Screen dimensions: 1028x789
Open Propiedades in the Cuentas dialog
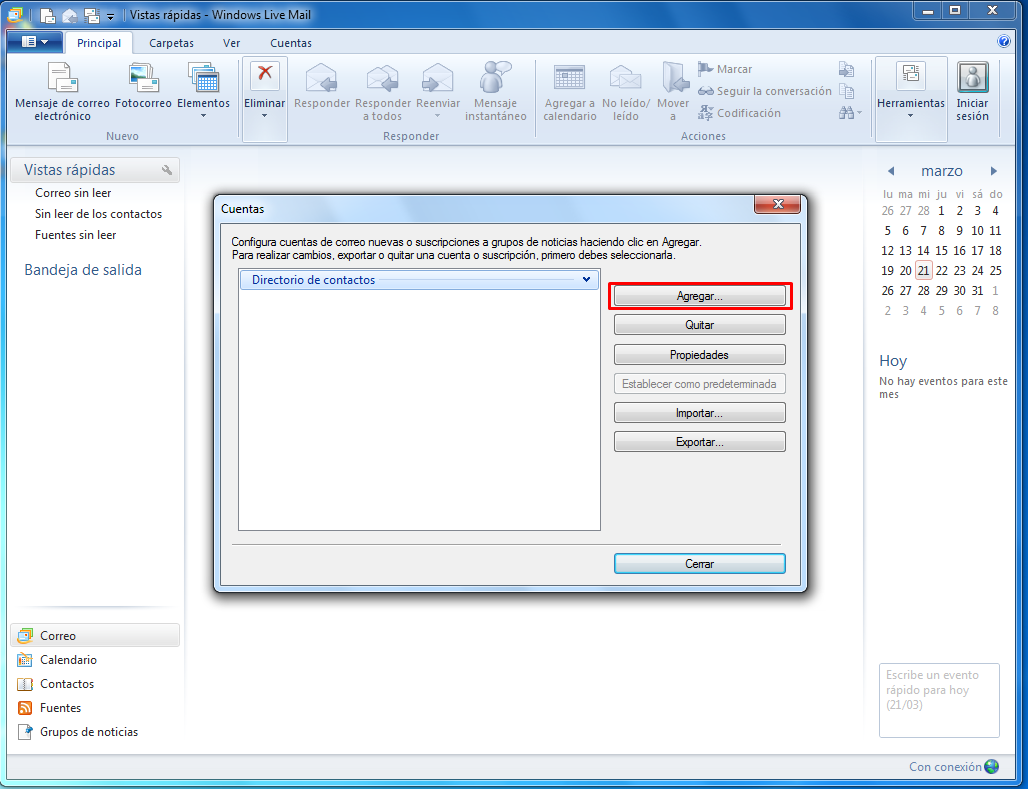pyautogui.click(x=700, y=355)
